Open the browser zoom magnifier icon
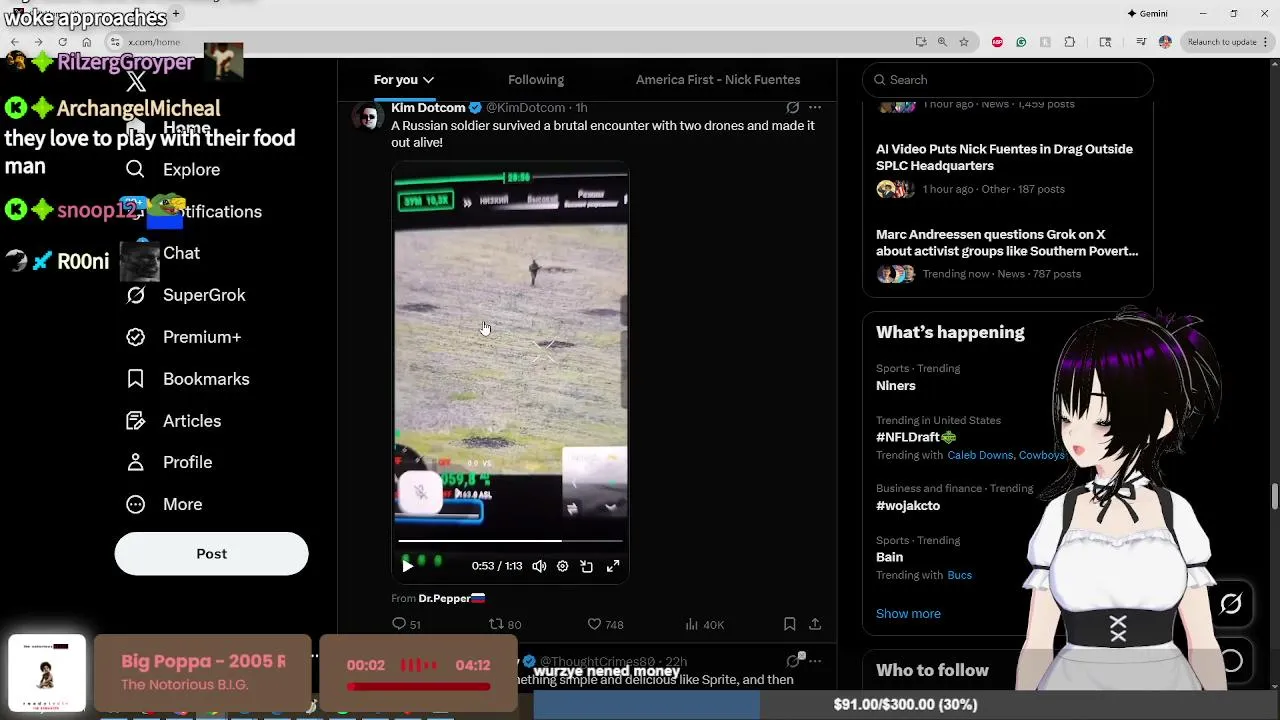Image resolution: width=1280 pixels, height=720 pixels. pos(942,42)
